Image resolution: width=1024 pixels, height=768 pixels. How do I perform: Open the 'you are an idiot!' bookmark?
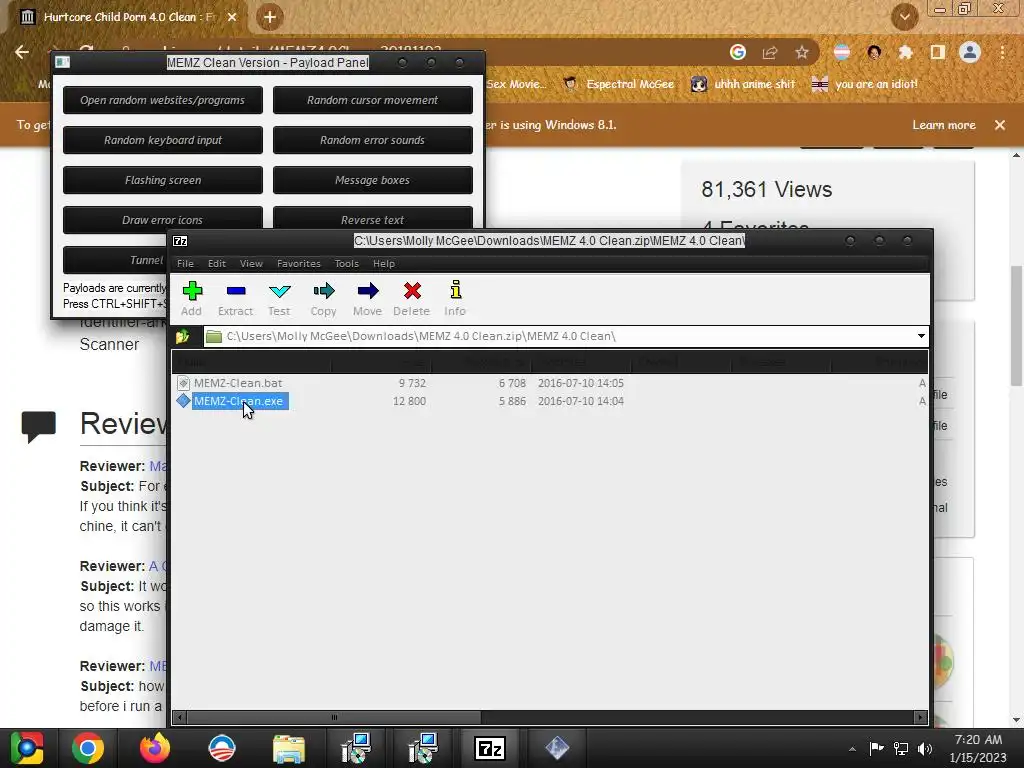(x=865, y=84)
